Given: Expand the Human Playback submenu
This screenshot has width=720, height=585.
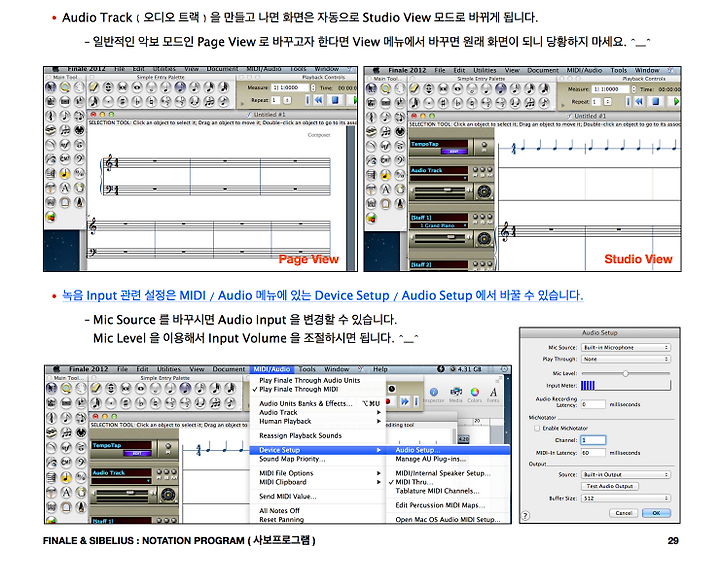Looking at the screenshot, I should [x=318, y=422].
